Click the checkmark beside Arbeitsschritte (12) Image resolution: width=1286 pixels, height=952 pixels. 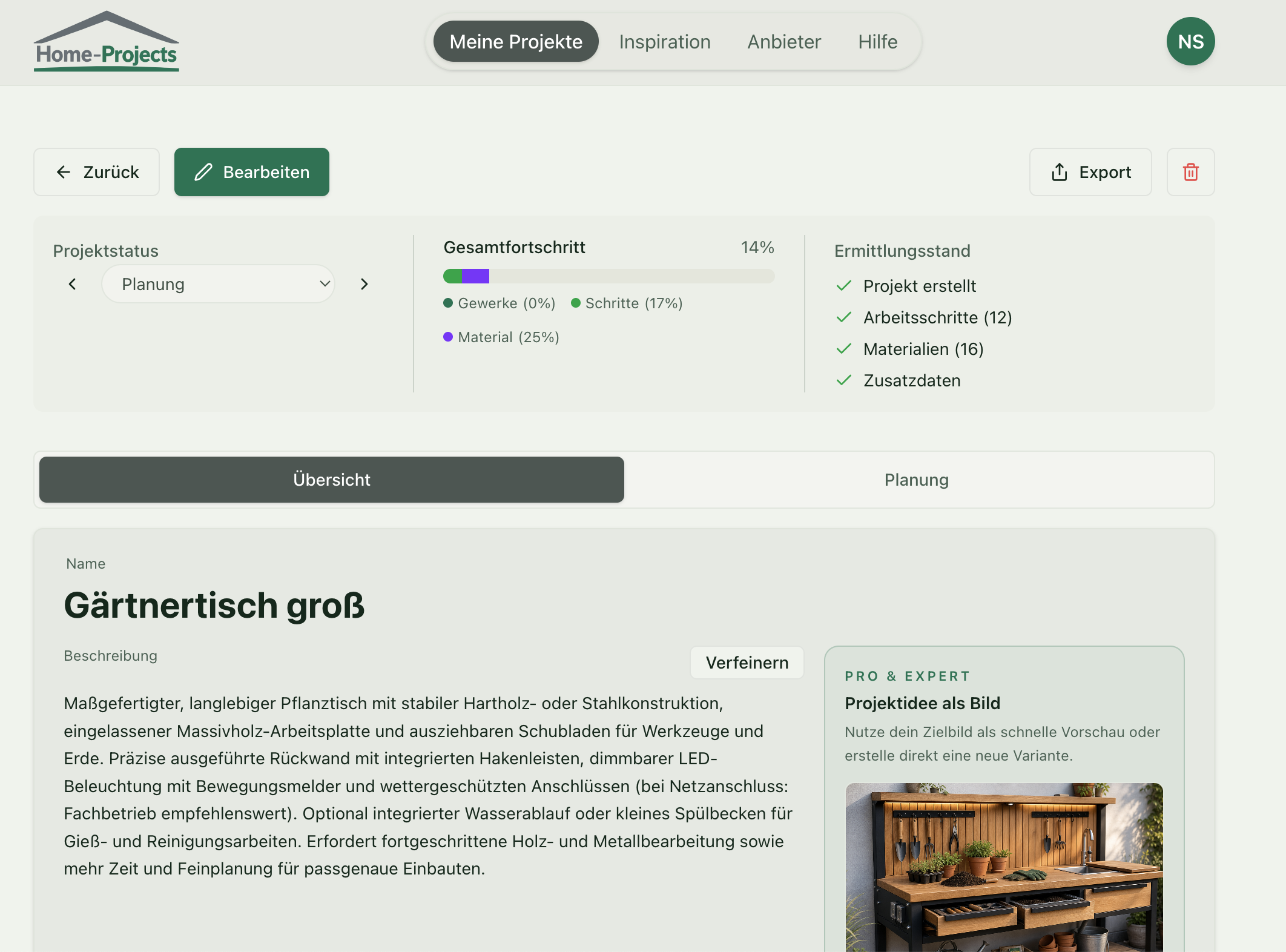coord(844,317)
